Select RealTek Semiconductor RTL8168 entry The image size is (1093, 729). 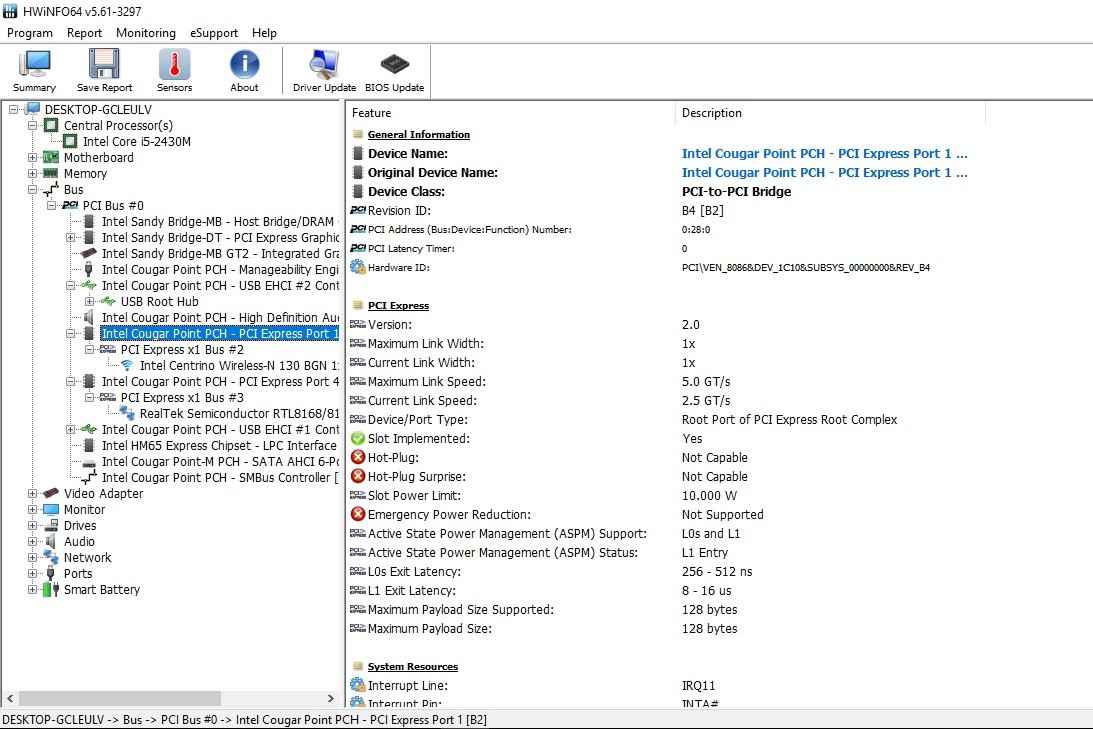pyautogui.click(x=239, y=414)
